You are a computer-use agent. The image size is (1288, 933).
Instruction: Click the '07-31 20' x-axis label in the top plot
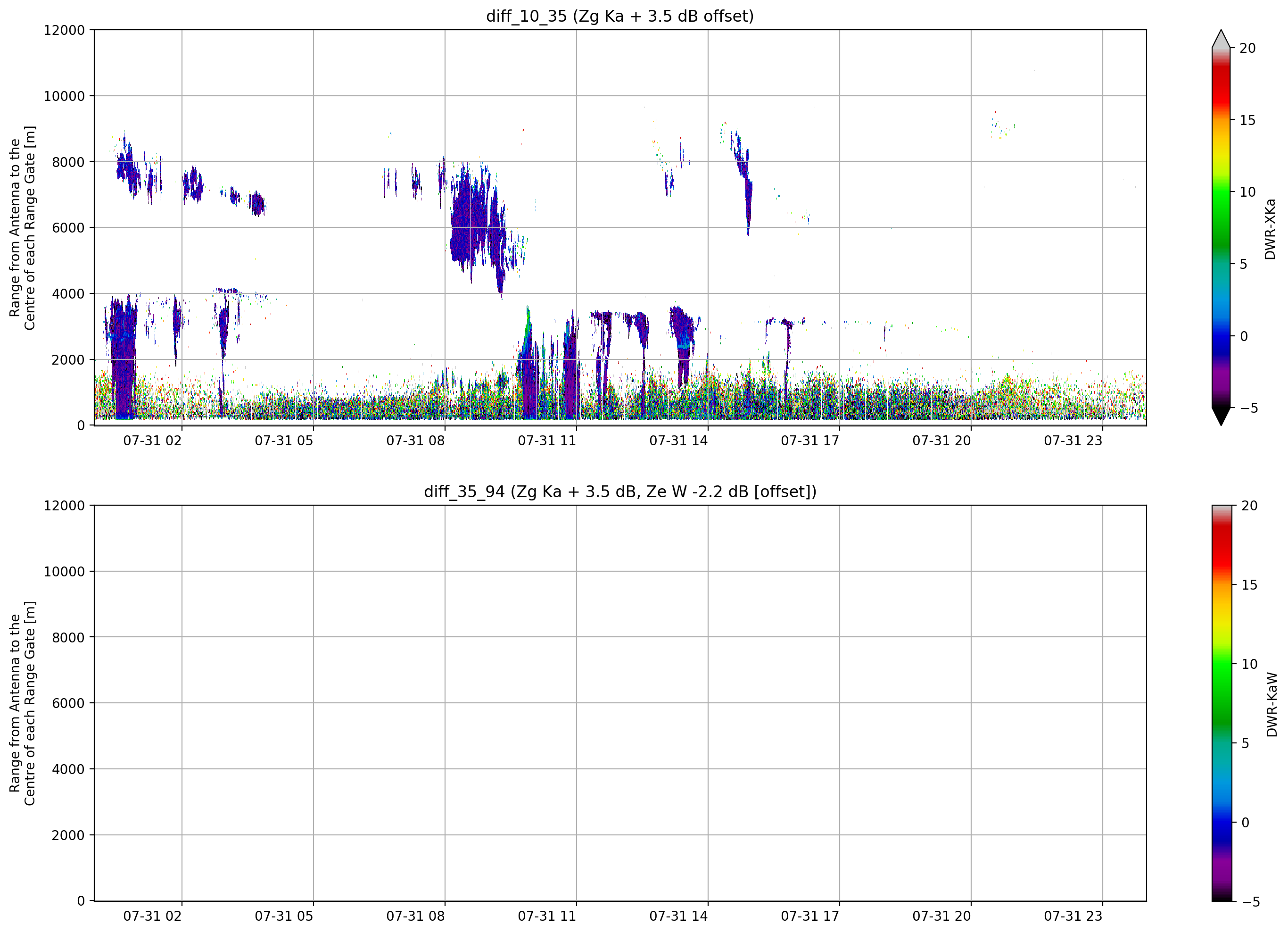coord(941,441)
